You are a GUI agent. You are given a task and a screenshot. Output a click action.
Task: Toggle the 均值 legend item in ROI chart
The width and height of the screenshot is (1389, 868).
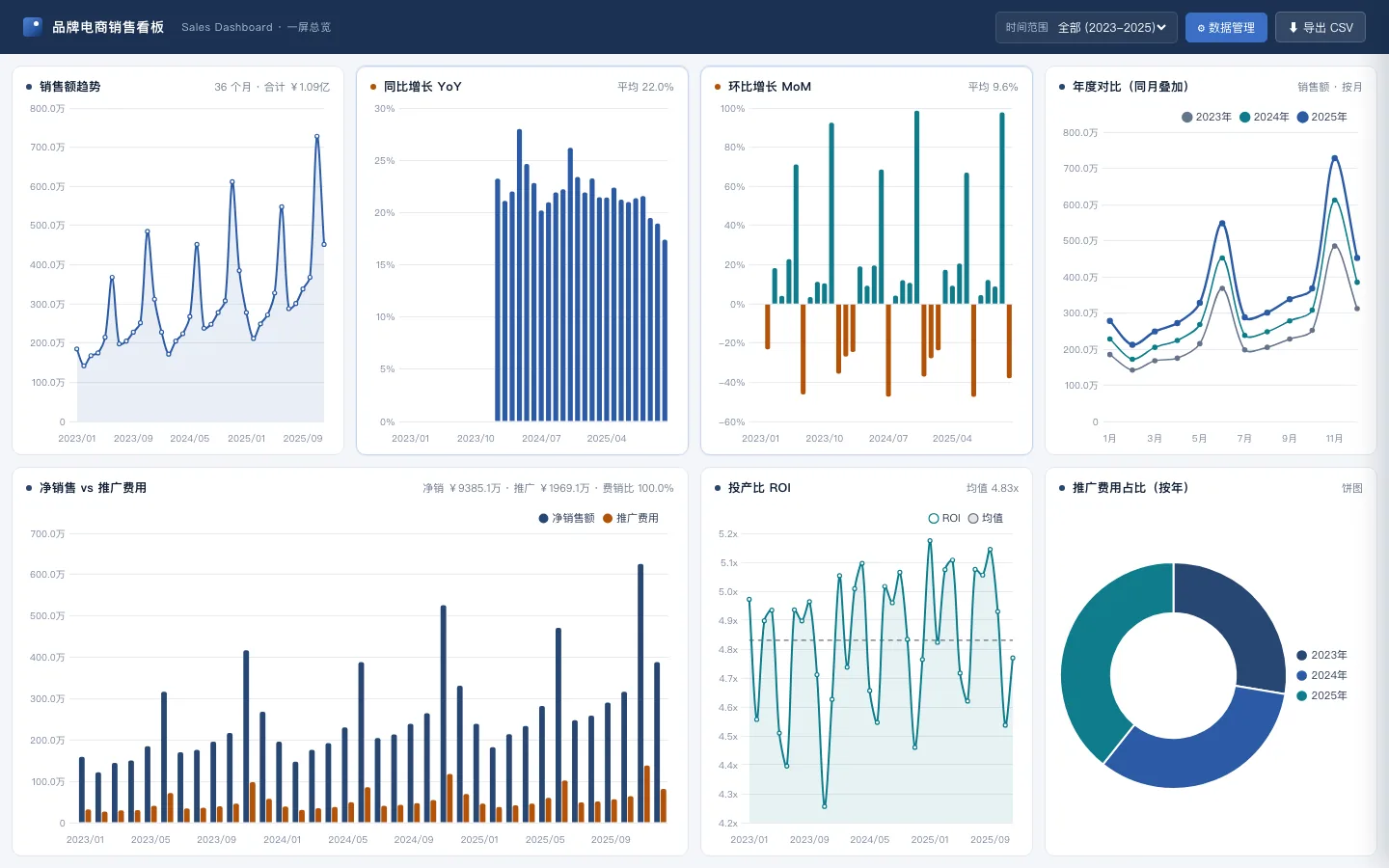click(x=986, y=518)
